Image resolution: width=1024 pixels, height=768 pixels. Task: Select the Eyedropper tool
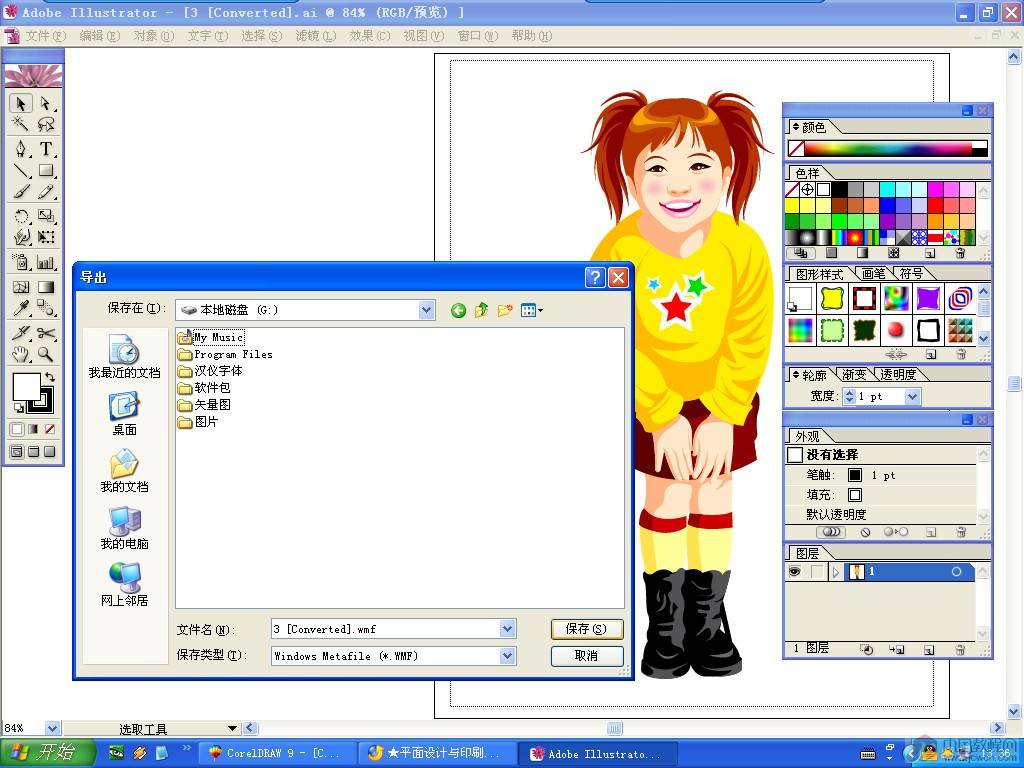(x=21, y=308)
